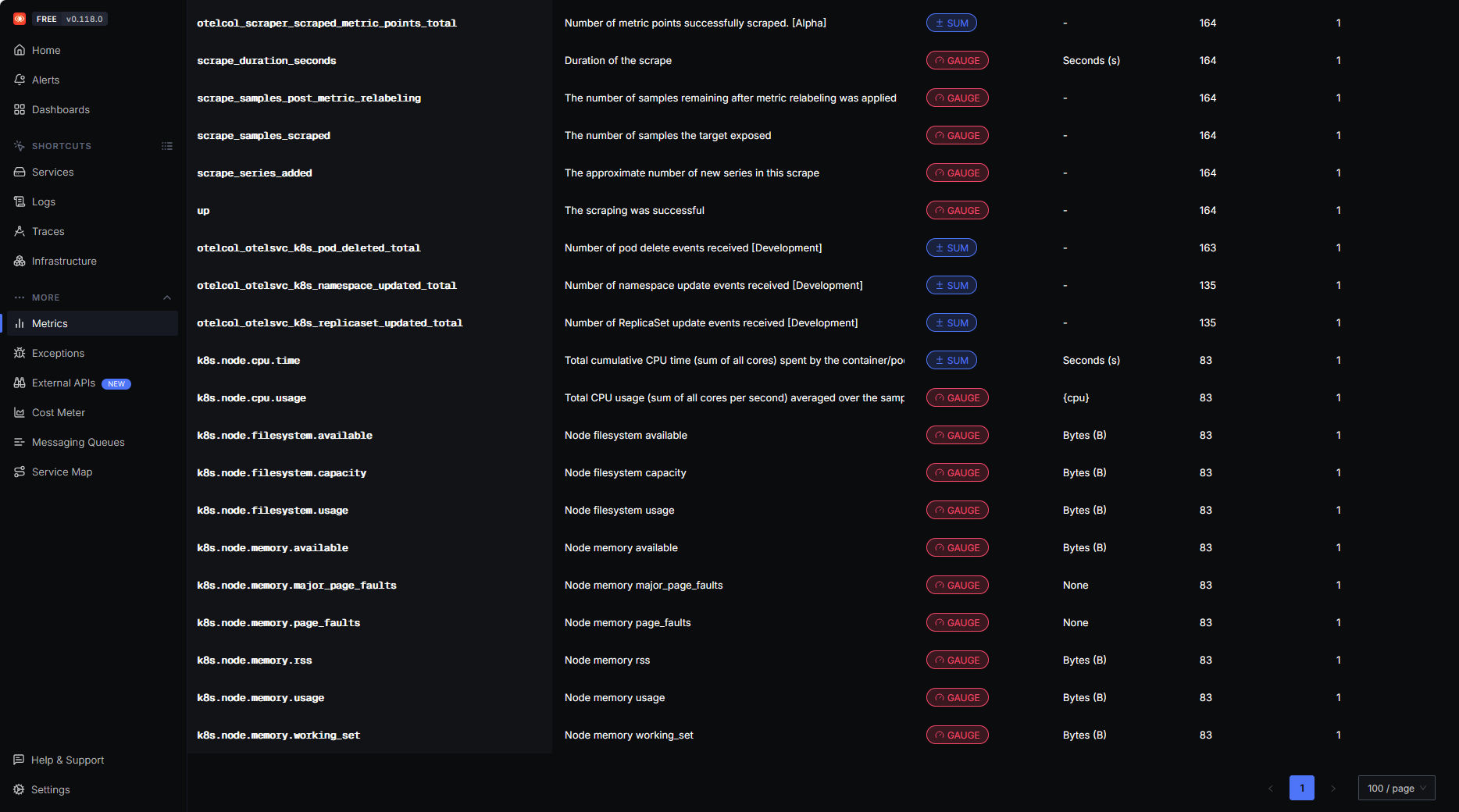1459x812 pixels.
Task: Open the Messaging Queues section
Action: point(78,442)
